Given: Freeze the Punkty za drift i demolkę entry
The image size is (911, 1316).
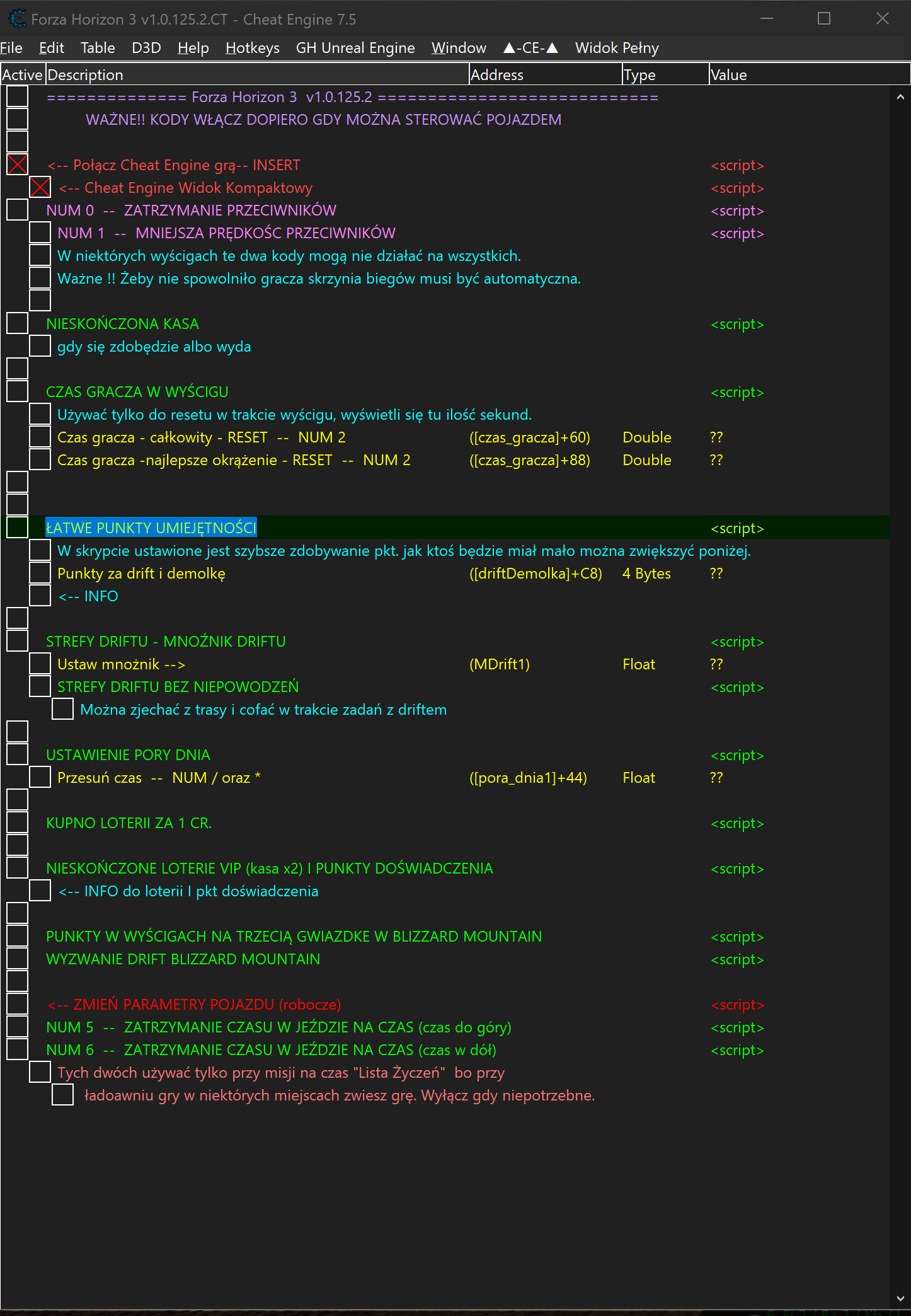Looking at the screenshot, I should tap(40, 574).
